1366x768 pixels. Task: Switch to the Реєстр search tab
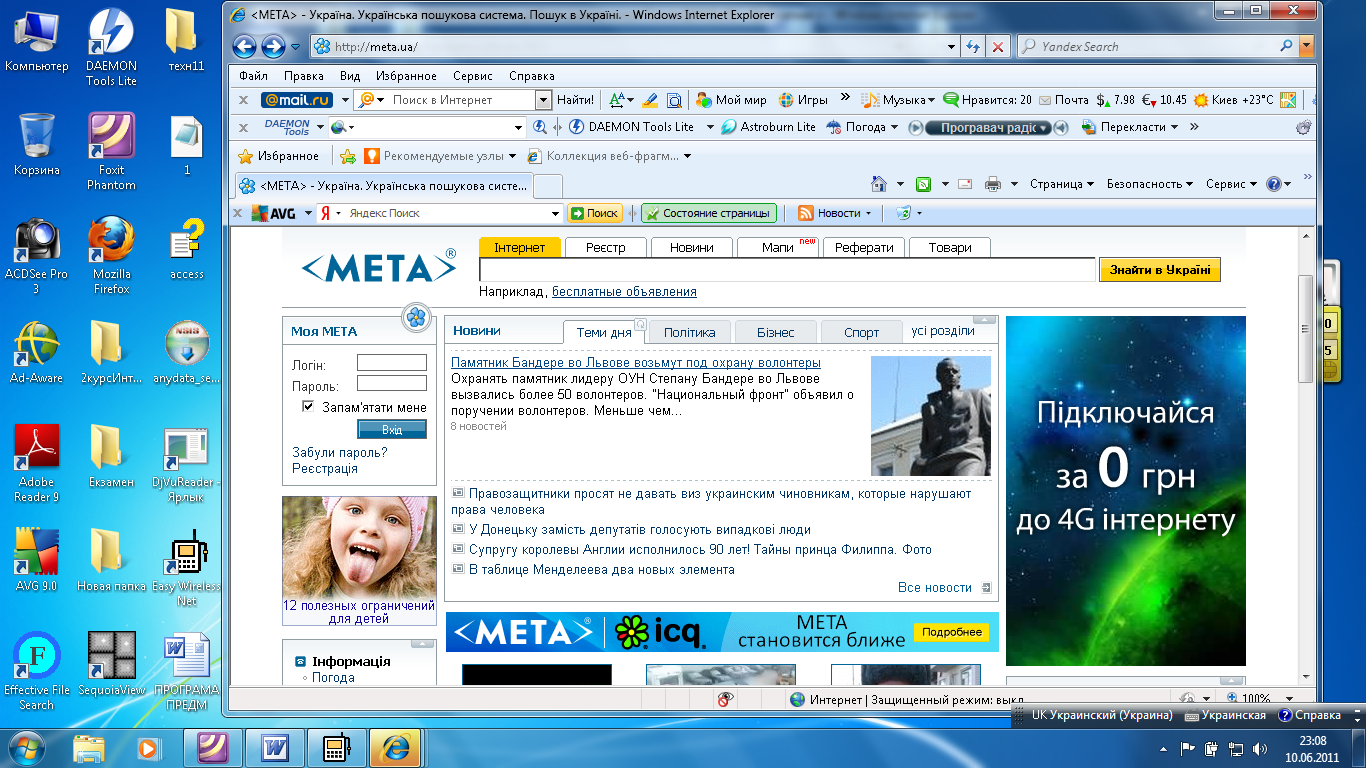(x=606, y=247)
